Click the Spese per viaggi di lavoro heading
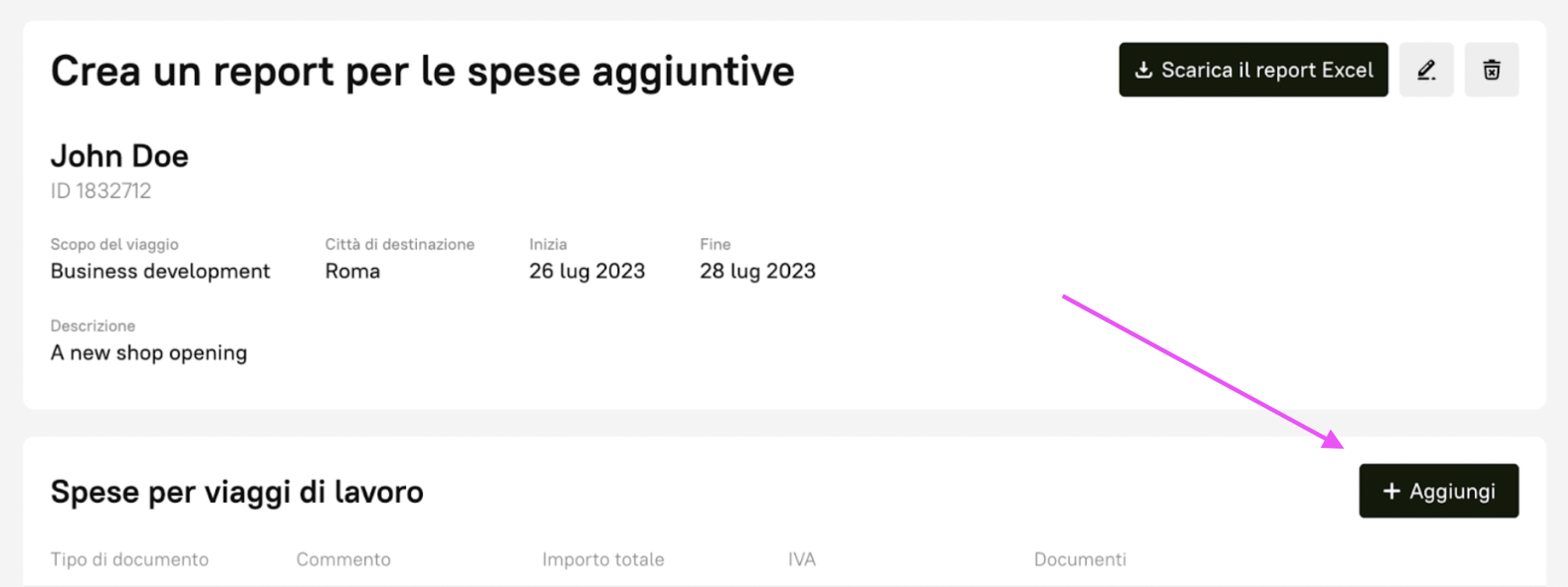1568x587 pixels. pos(236,492)
